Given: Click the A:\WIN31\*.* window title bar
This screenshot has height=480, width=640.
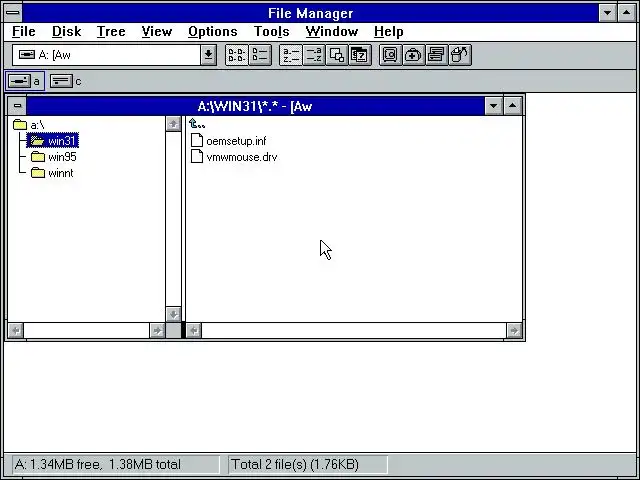Looking at the screenshot, I should (x=256, y=106).
